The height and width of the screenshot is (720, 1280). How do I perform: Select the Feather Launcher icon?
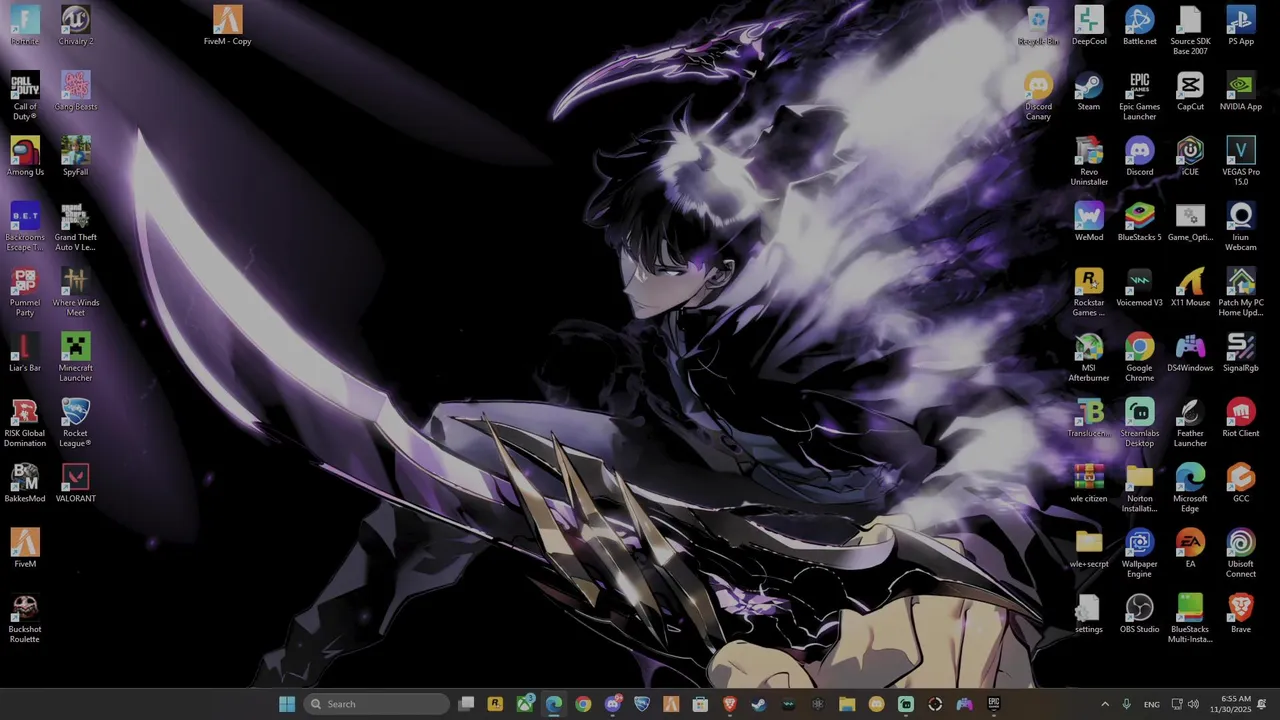point(1190,422)
